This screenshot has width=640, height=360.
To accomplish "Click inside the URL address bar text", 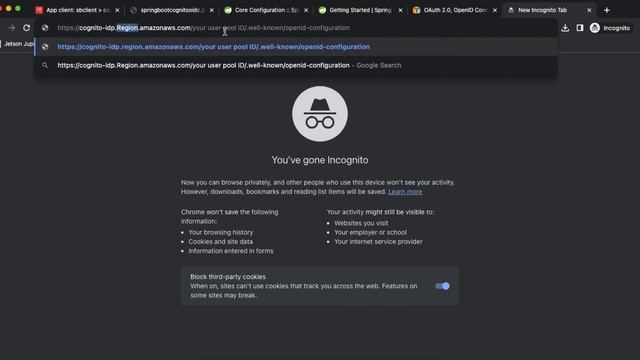I will click(x=203, y=28).
